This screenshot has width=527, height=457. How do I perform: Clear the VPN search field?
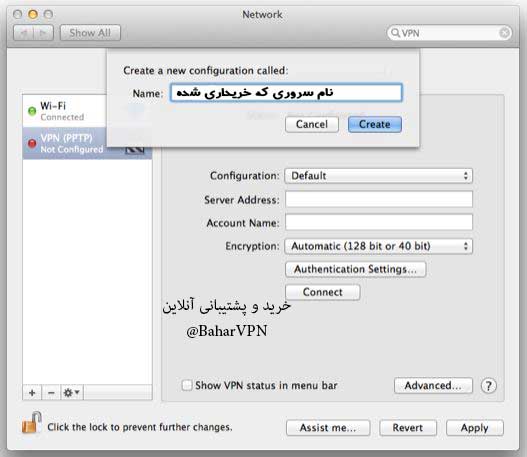click(x=504, y=33)
